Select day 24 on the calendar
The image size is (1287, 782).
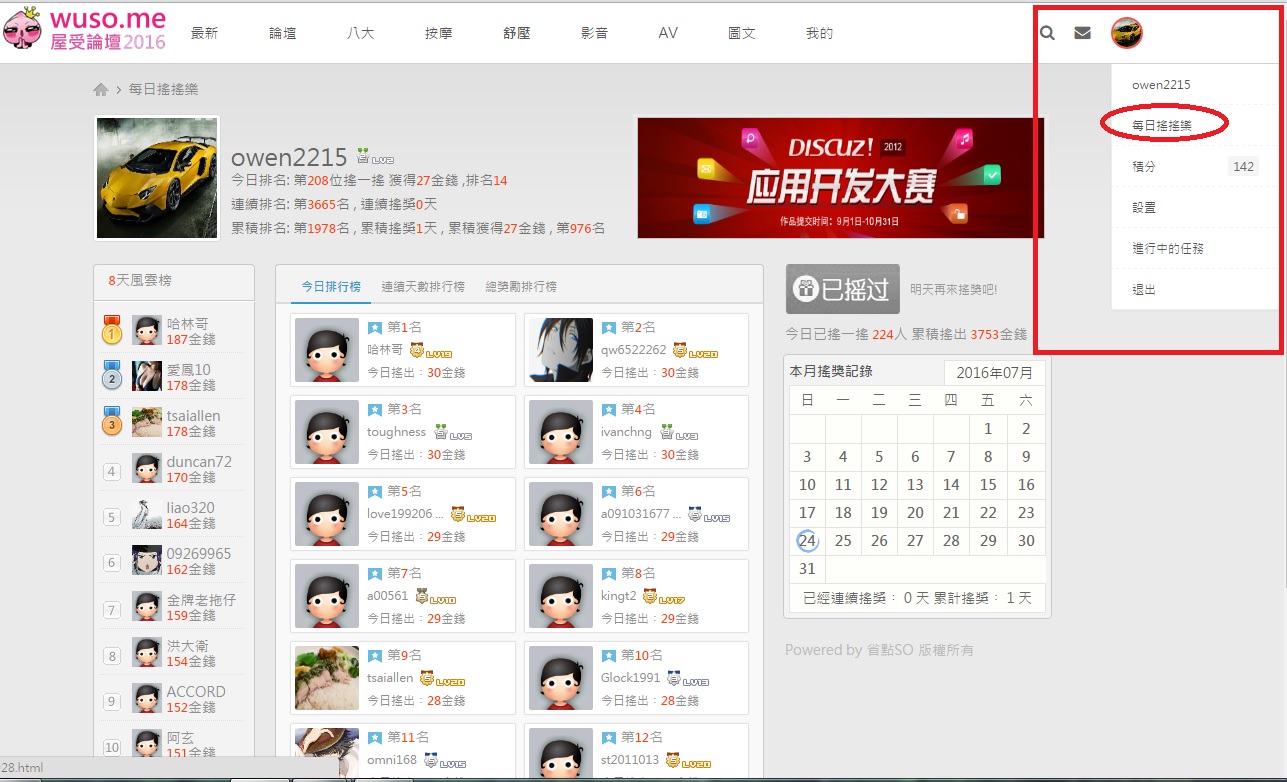tap(807, 541)
